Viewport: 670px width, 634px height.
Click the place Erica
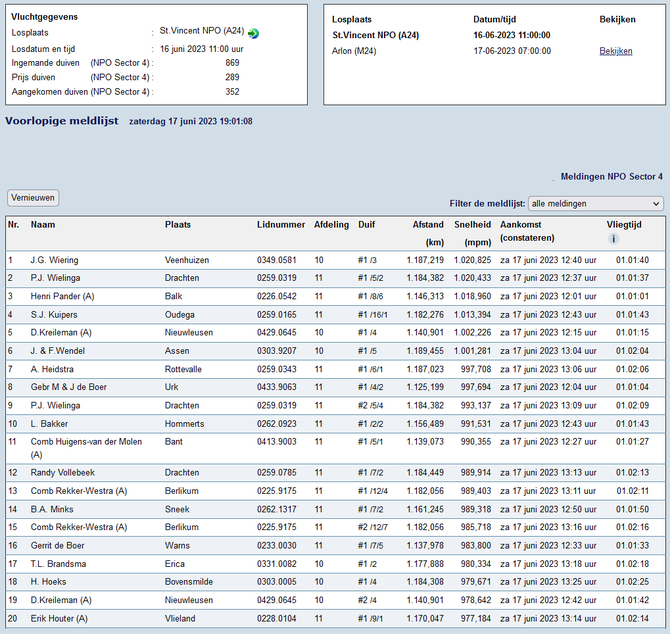pos(175,564)
